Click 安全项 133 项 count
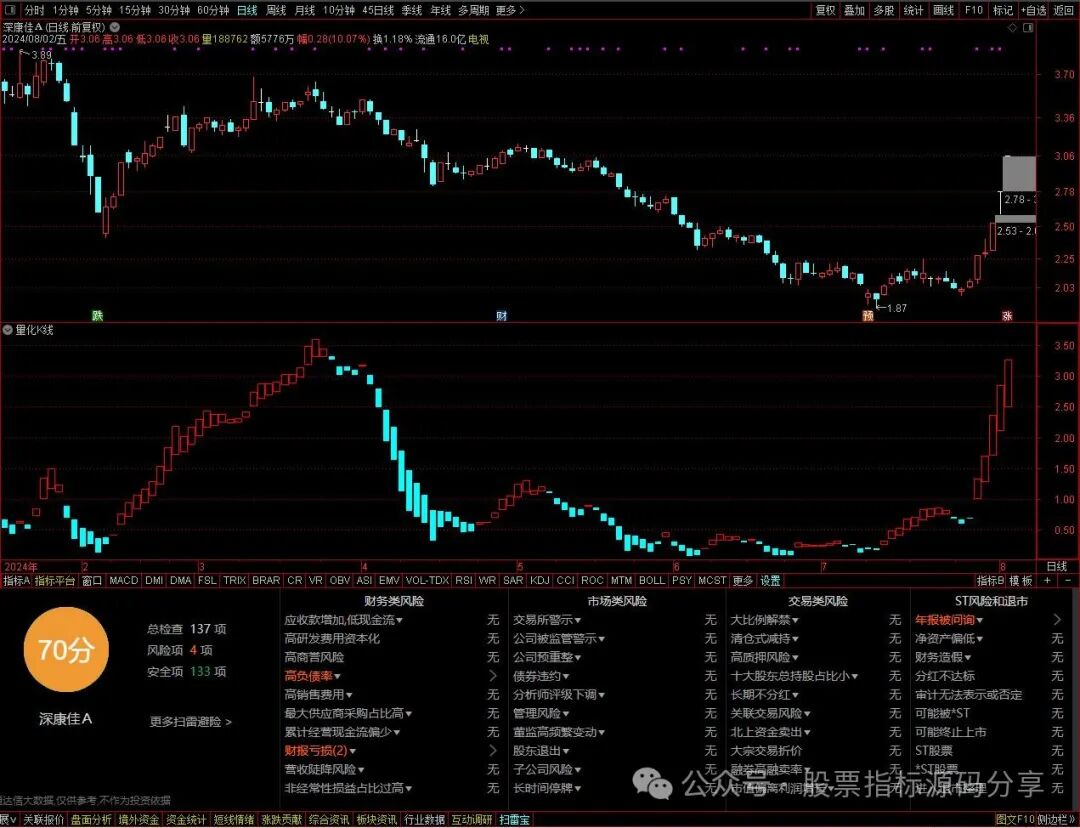Viewport: 1080px width, 828px height. click(187, 671)
